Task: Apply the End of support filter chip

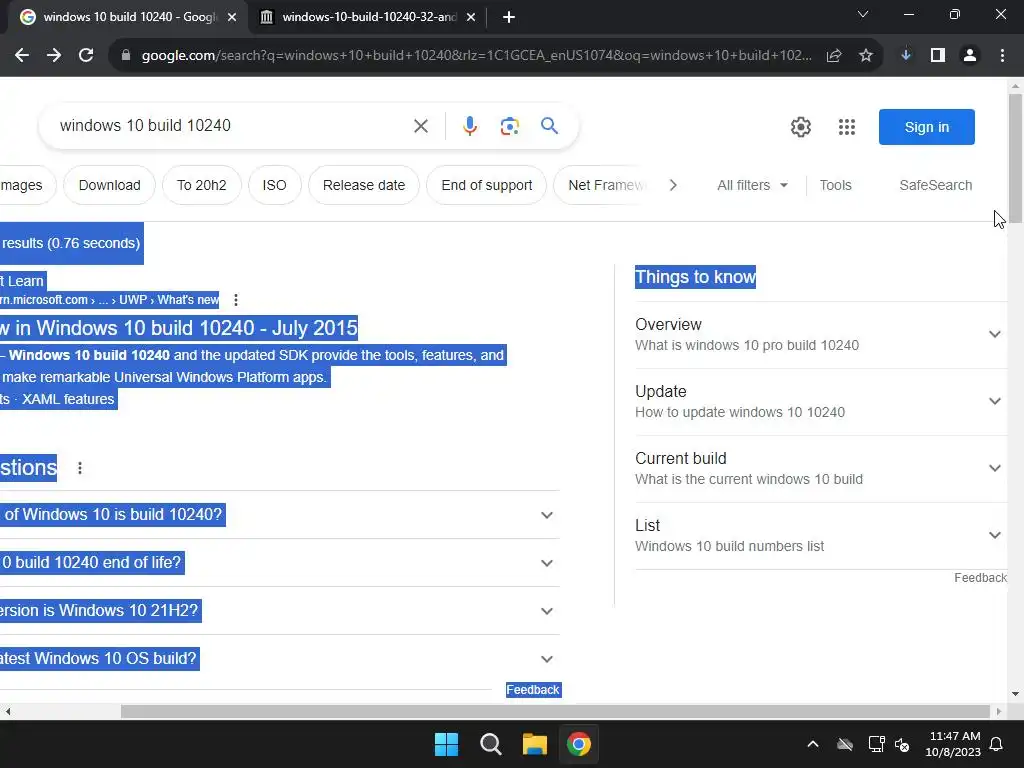Action: click(x=487, y=185)
